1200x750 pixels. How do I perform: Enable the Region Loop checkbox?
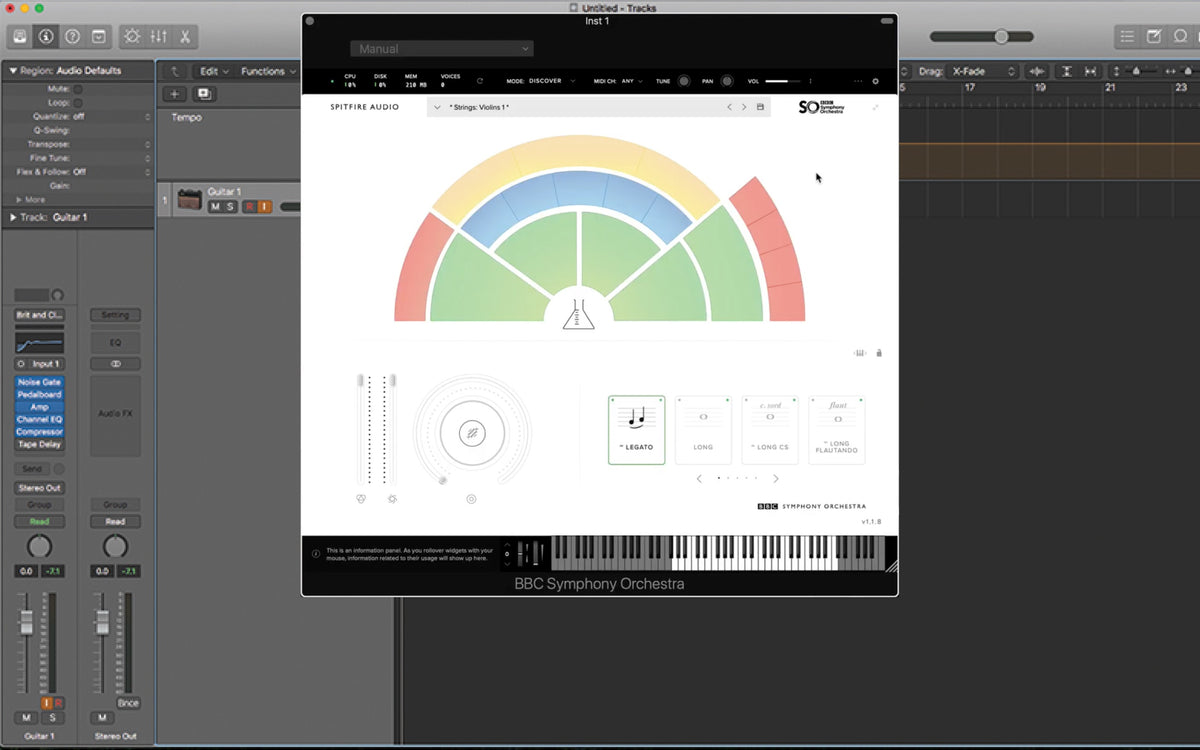(78, 103)
